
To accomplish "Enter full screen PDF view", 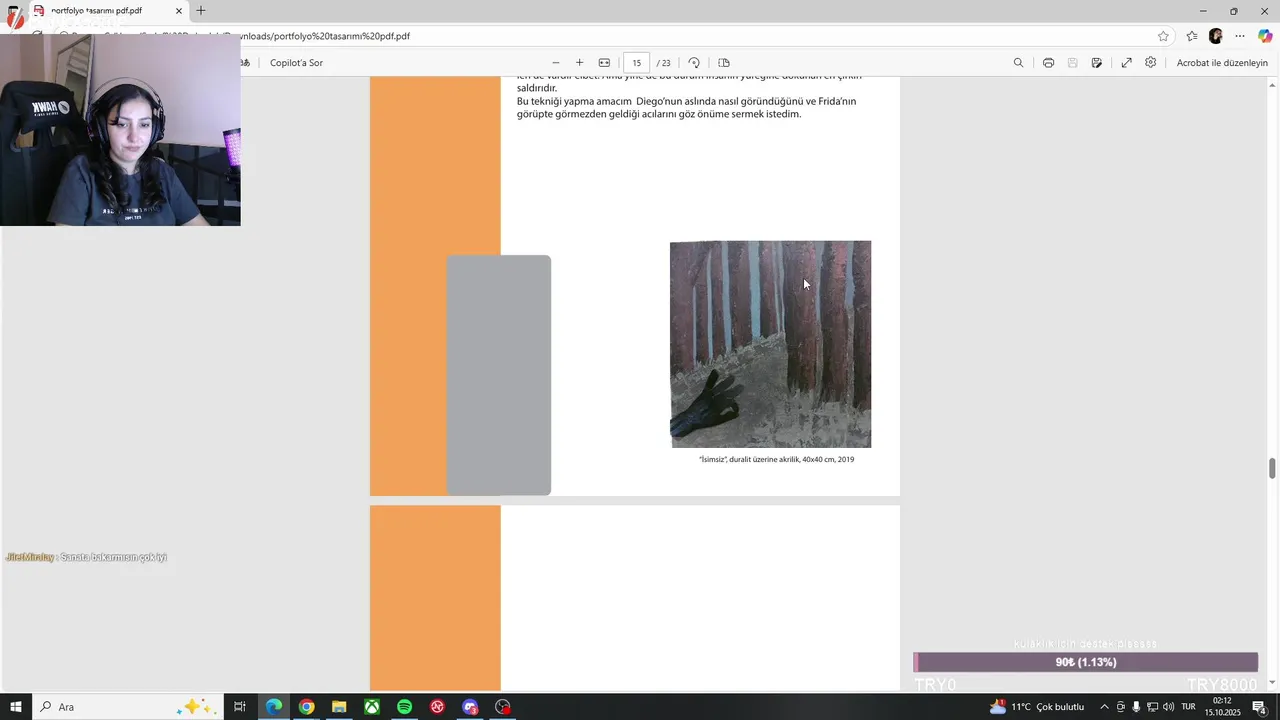I will click(1126, 63).
